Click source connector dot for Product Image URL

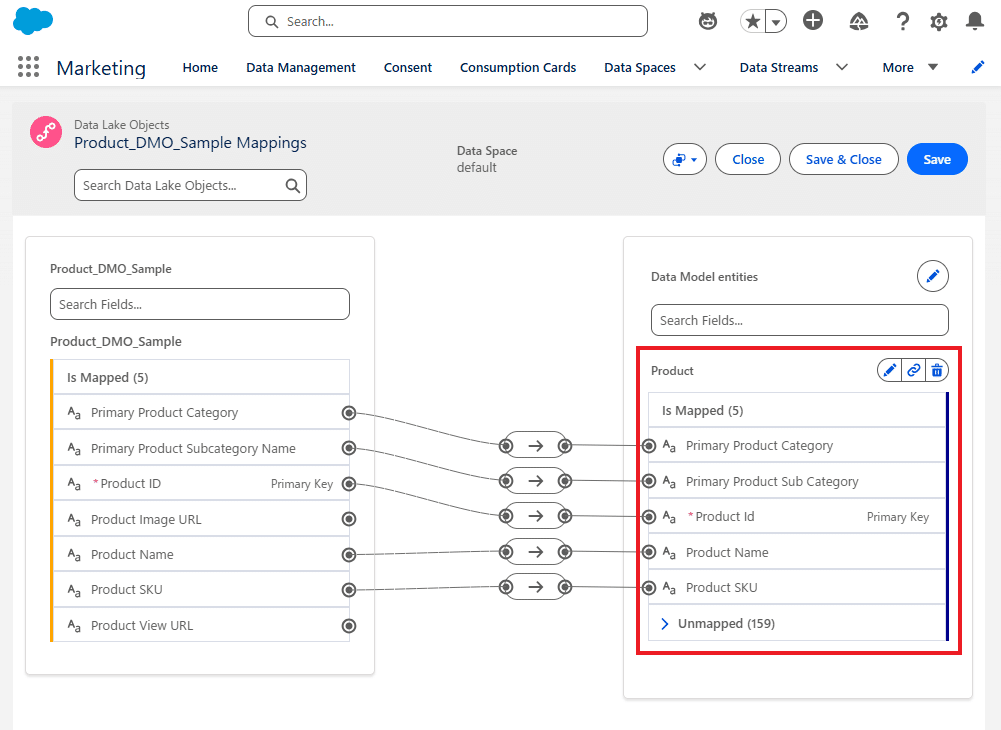[349, 519]
